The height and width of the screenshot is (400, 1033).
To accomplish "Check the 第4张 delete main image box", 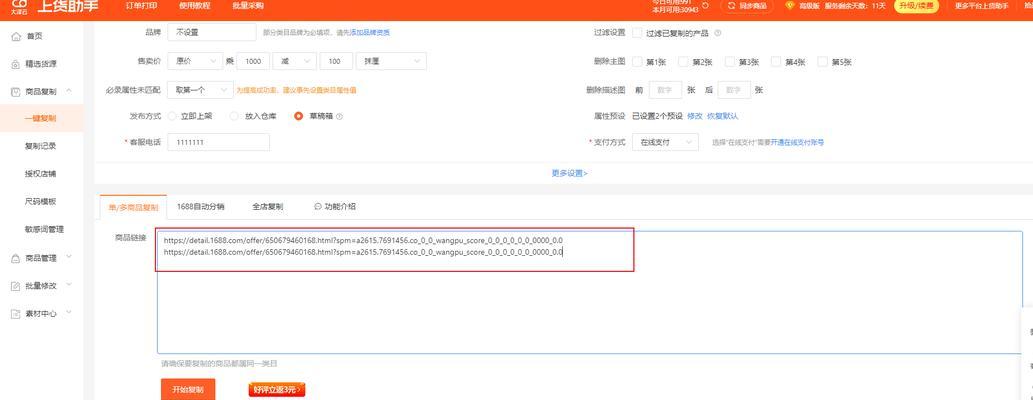I will pyautogui.click(x=776, y=61).
